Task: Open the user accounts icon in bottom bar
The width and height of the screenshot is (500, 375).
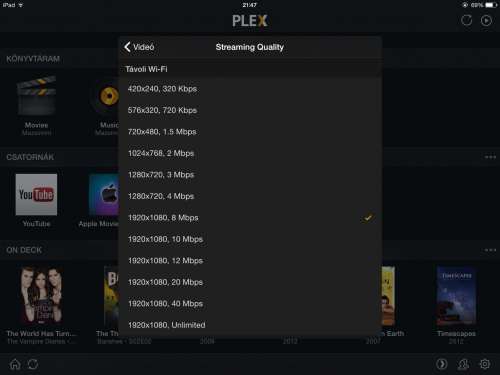Action: [x=463, y=364]
